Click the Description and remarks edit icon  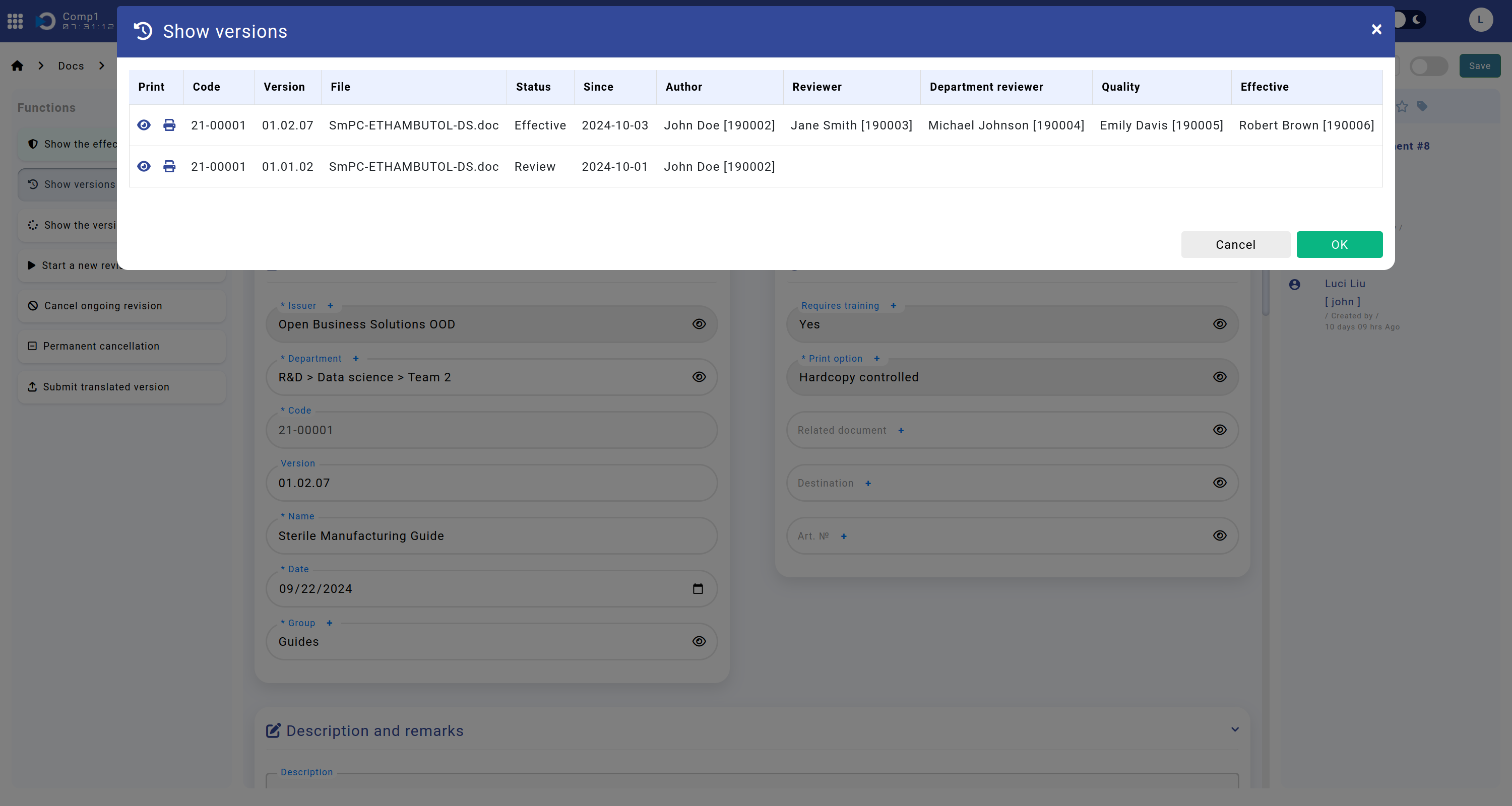tap(273, 730)
